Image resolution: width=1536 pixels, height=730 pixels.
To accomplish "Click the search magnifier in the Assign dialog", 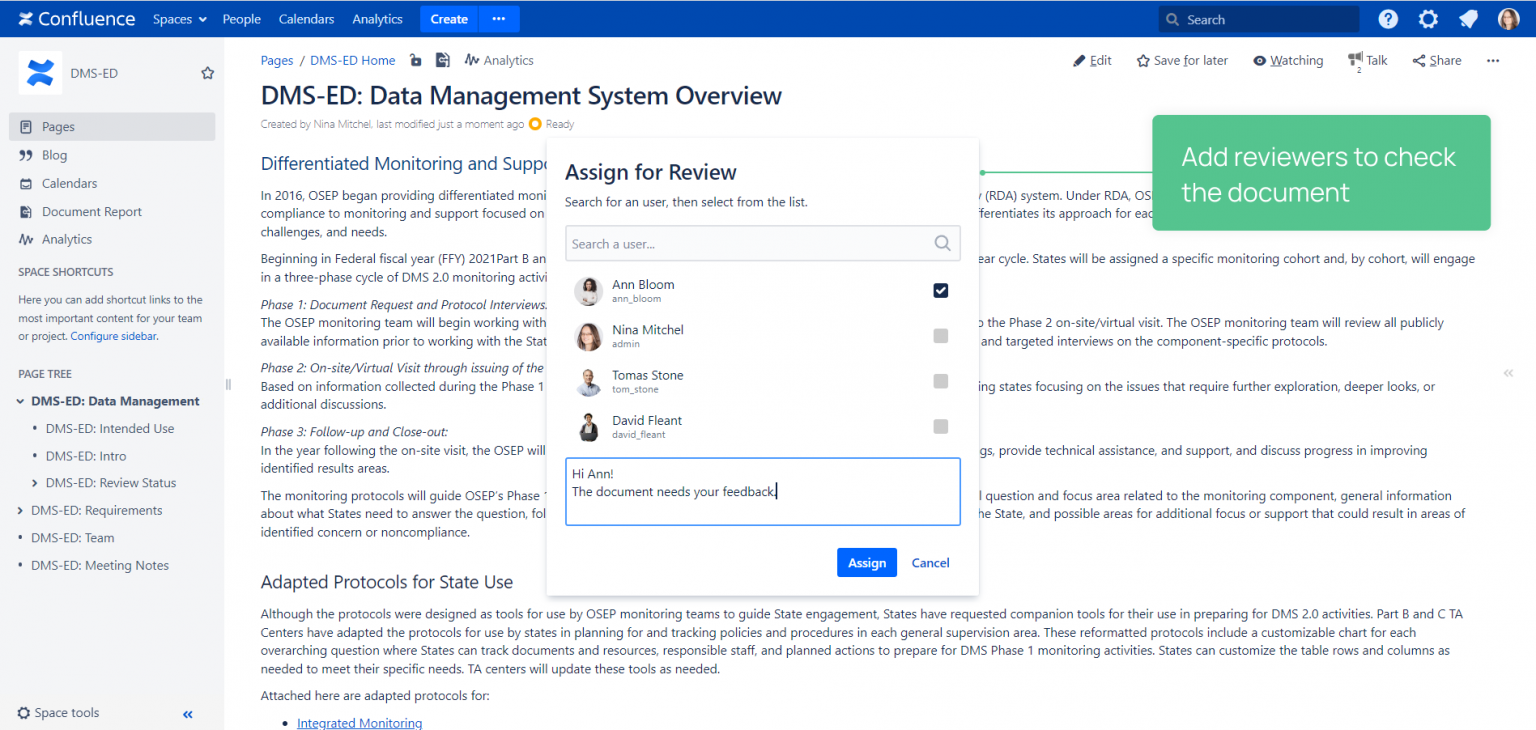I will pyautogui.click(x=941, y=243).
